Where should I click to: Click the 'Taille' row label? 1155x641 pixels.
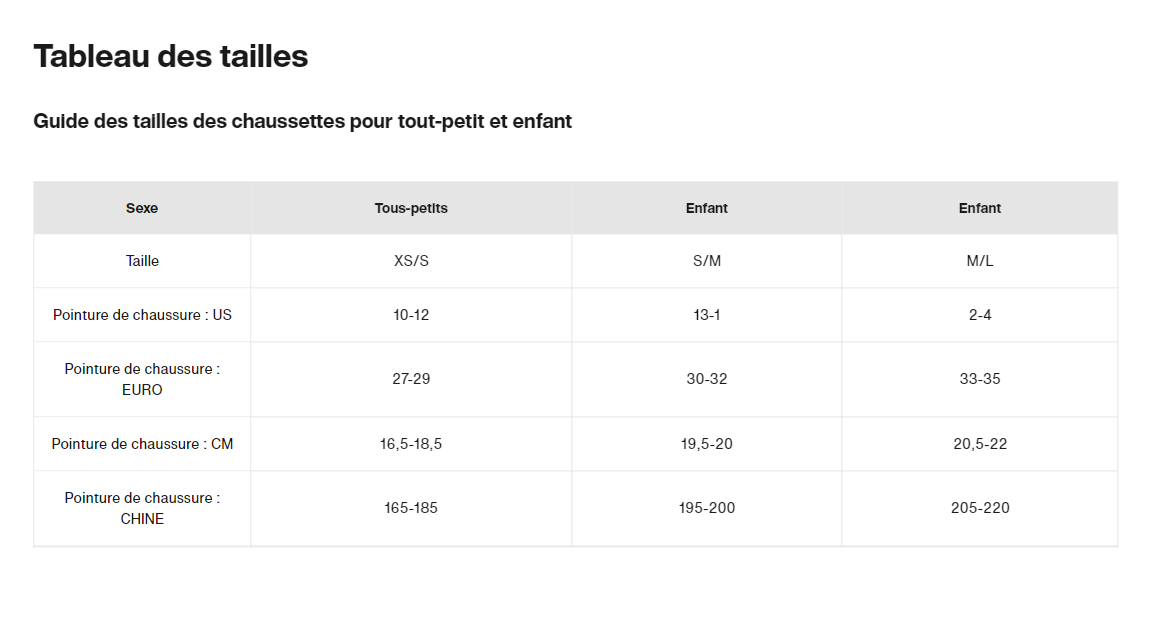tap(142, 261)
